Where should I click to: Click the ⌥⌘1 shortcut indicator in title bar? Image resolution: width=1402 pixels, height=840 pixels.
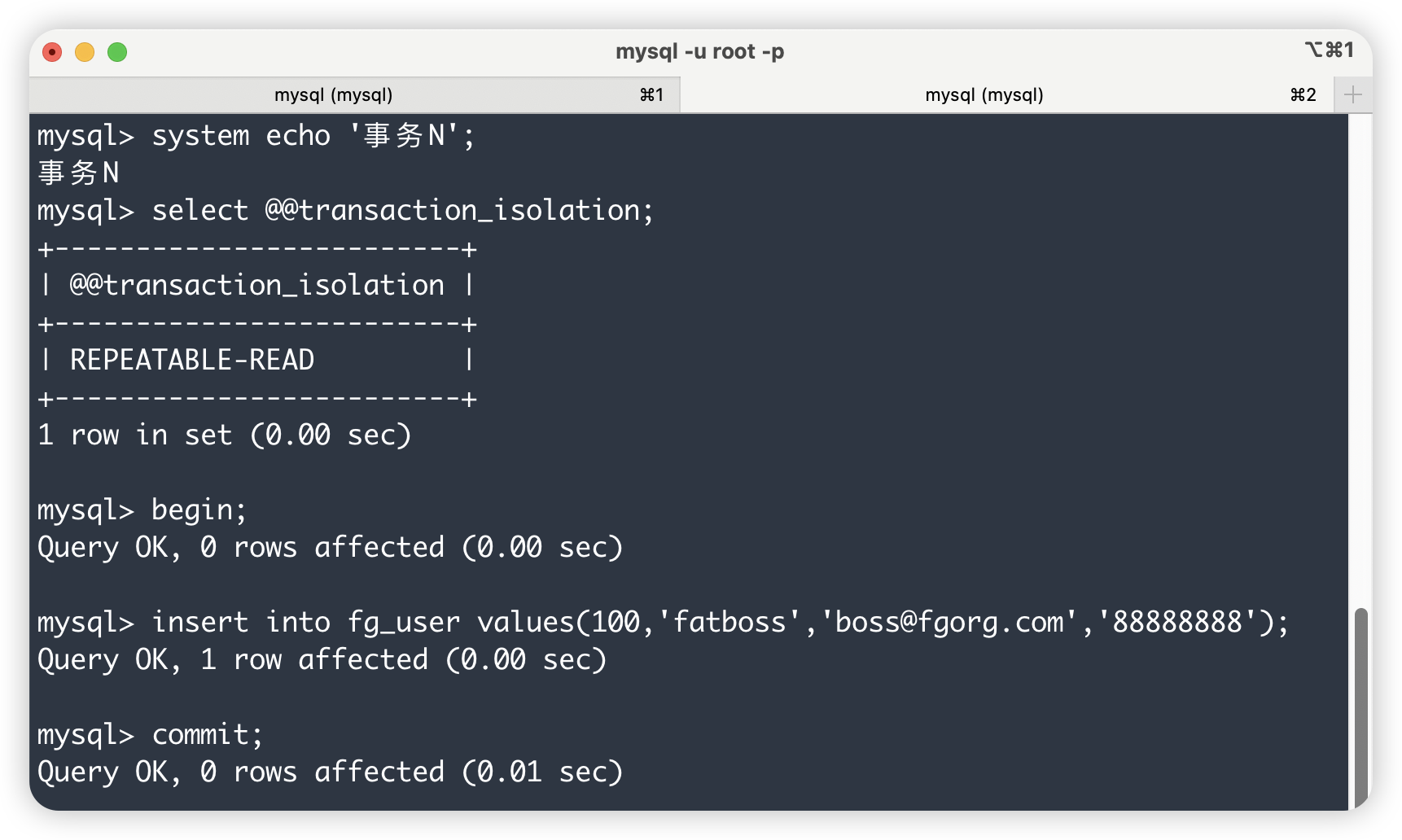pos(1329,50)
